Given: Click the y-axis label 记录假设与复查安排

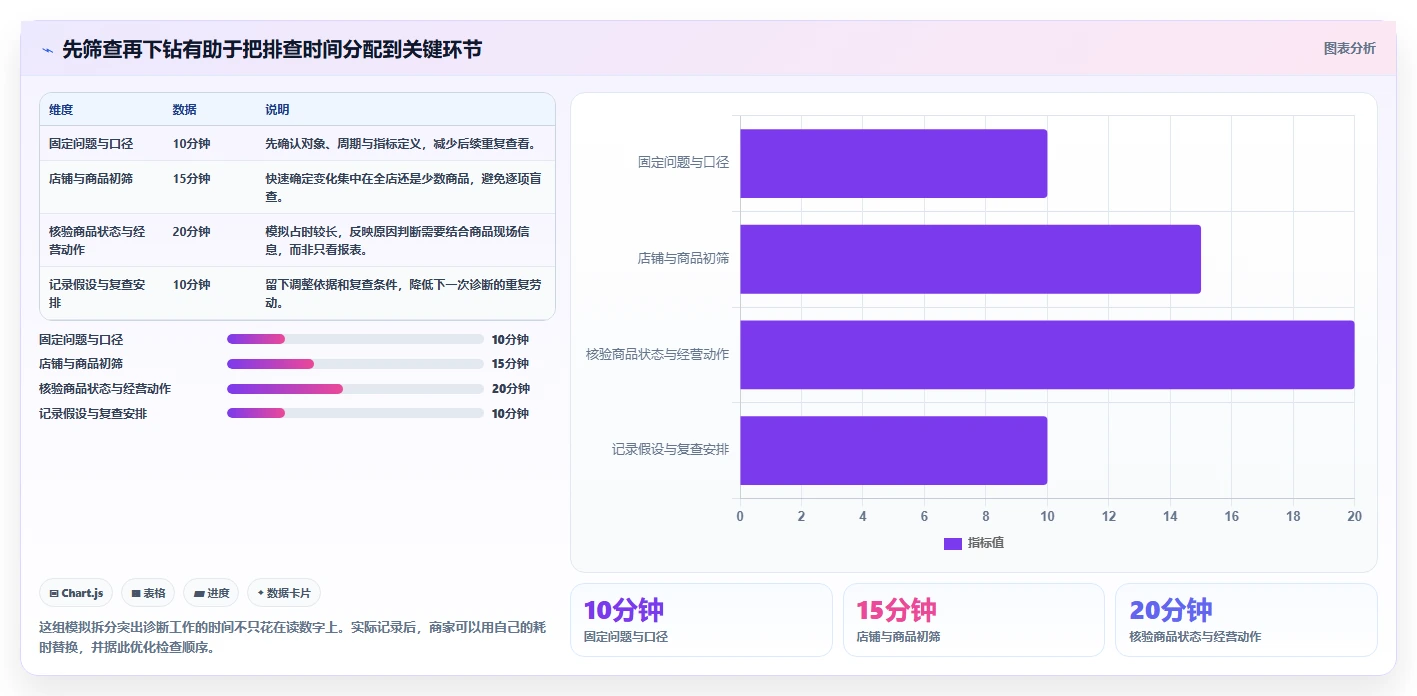Looking at the screenshot, I should [x=670, y=450].
